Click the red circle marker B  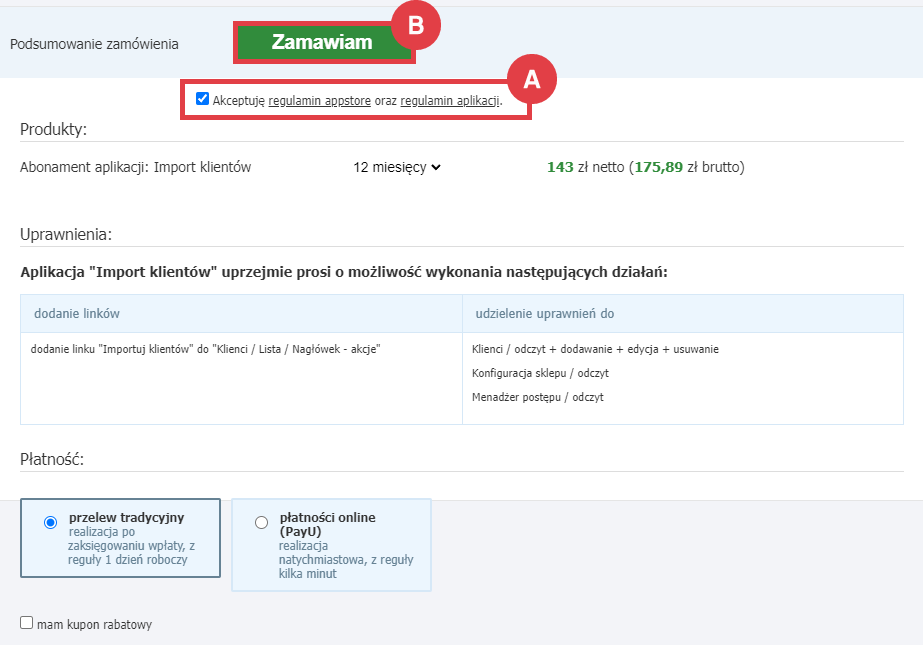pyautogui.click(x=415, y=27)
